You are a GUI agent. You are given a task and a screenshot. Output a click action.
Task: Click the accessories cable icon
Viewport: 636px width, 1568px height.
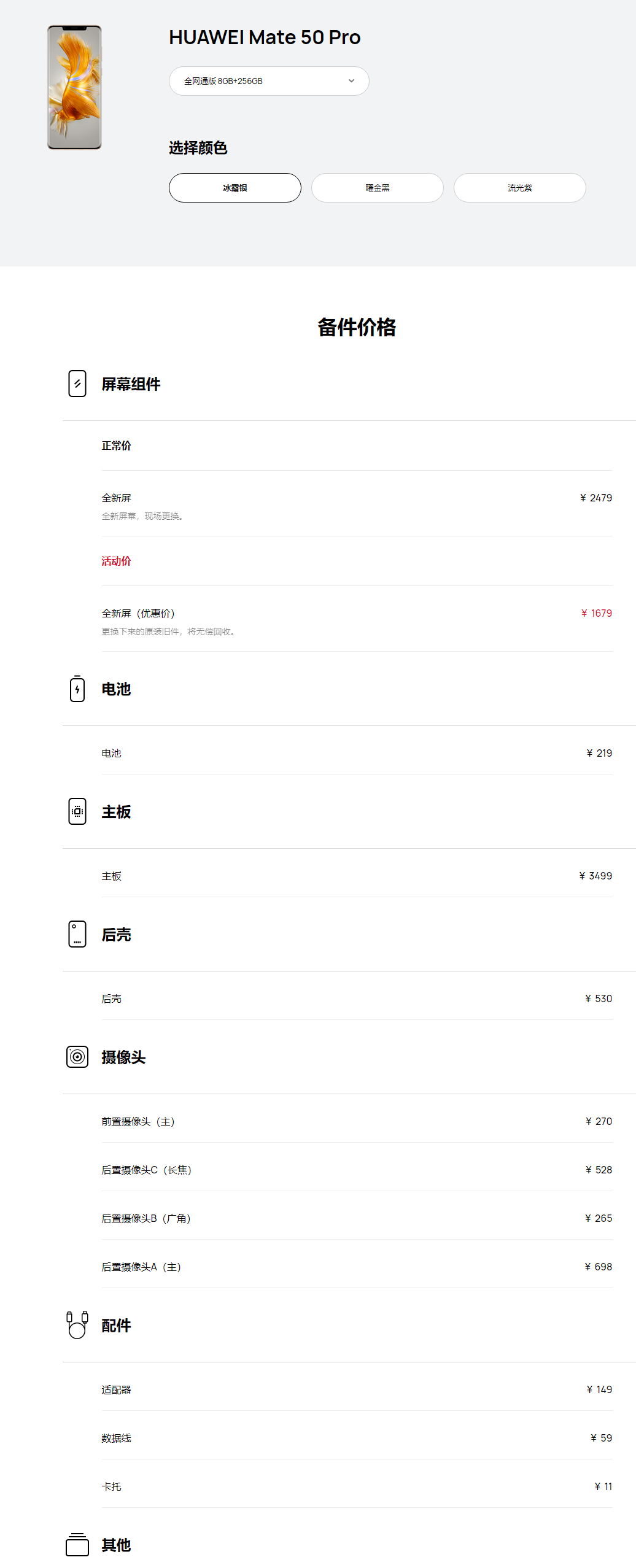click(x=77, y=1325)
